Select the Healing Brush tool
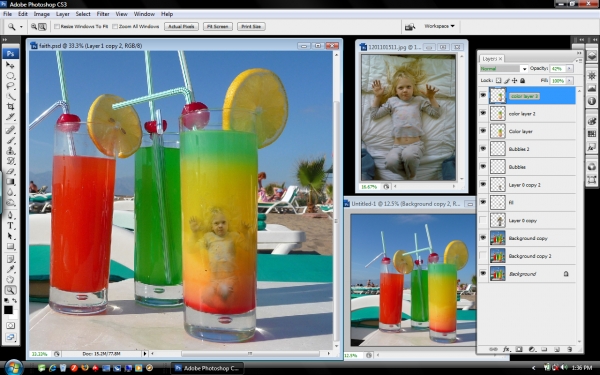The height and width of the screenshot is (375, 600). coord(10,130)
